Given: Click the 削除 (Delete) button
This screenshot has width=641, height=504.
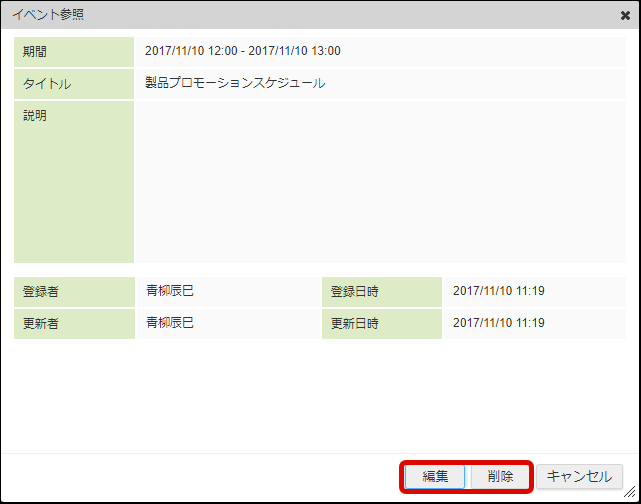Looking at the screenshot, I should point(500,477).
